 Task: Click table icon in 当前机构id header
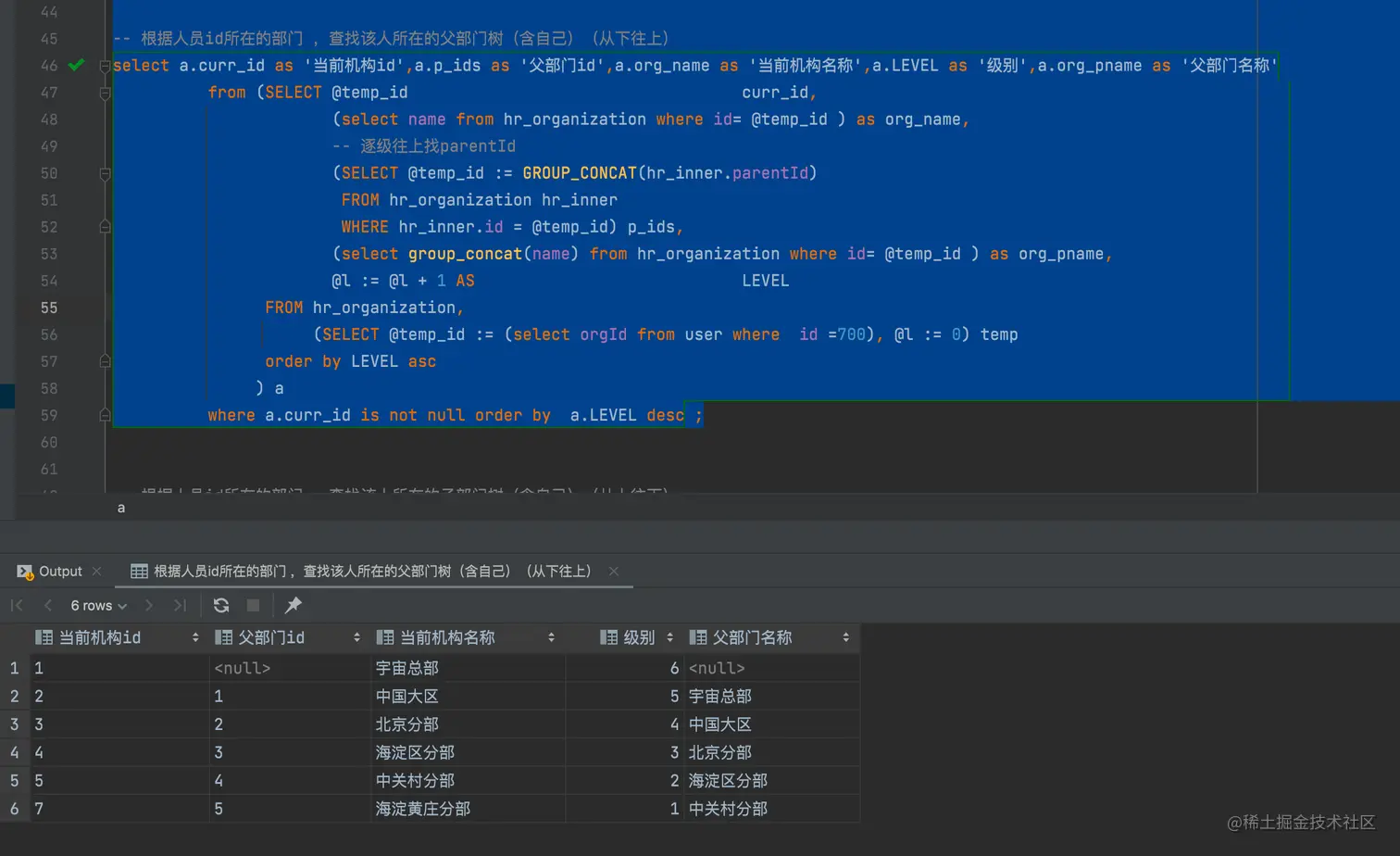point(44,637)
